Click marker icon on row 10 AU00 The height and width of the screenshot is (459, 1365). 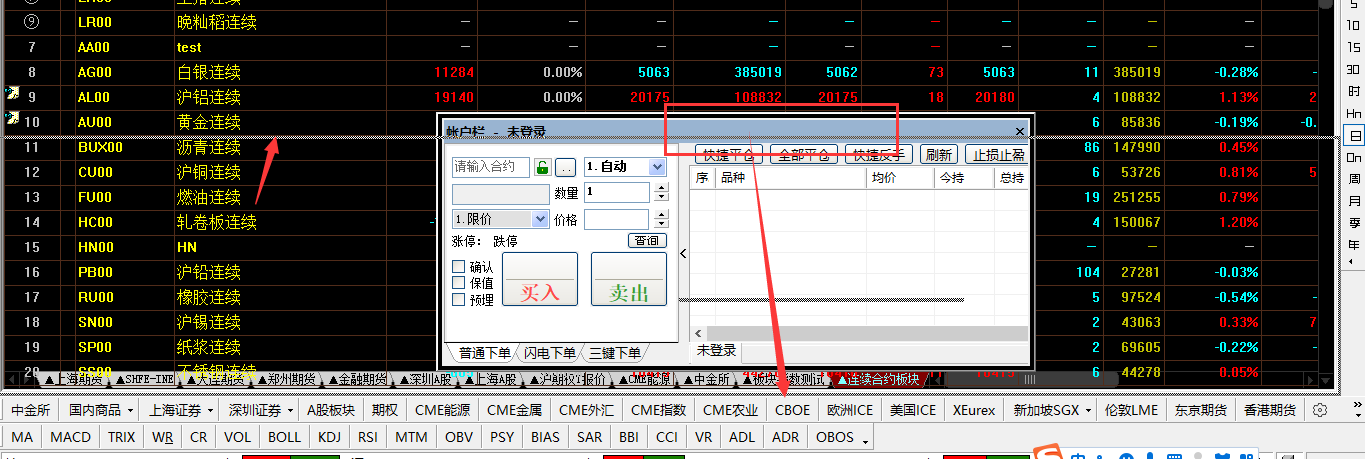point(12,119)
